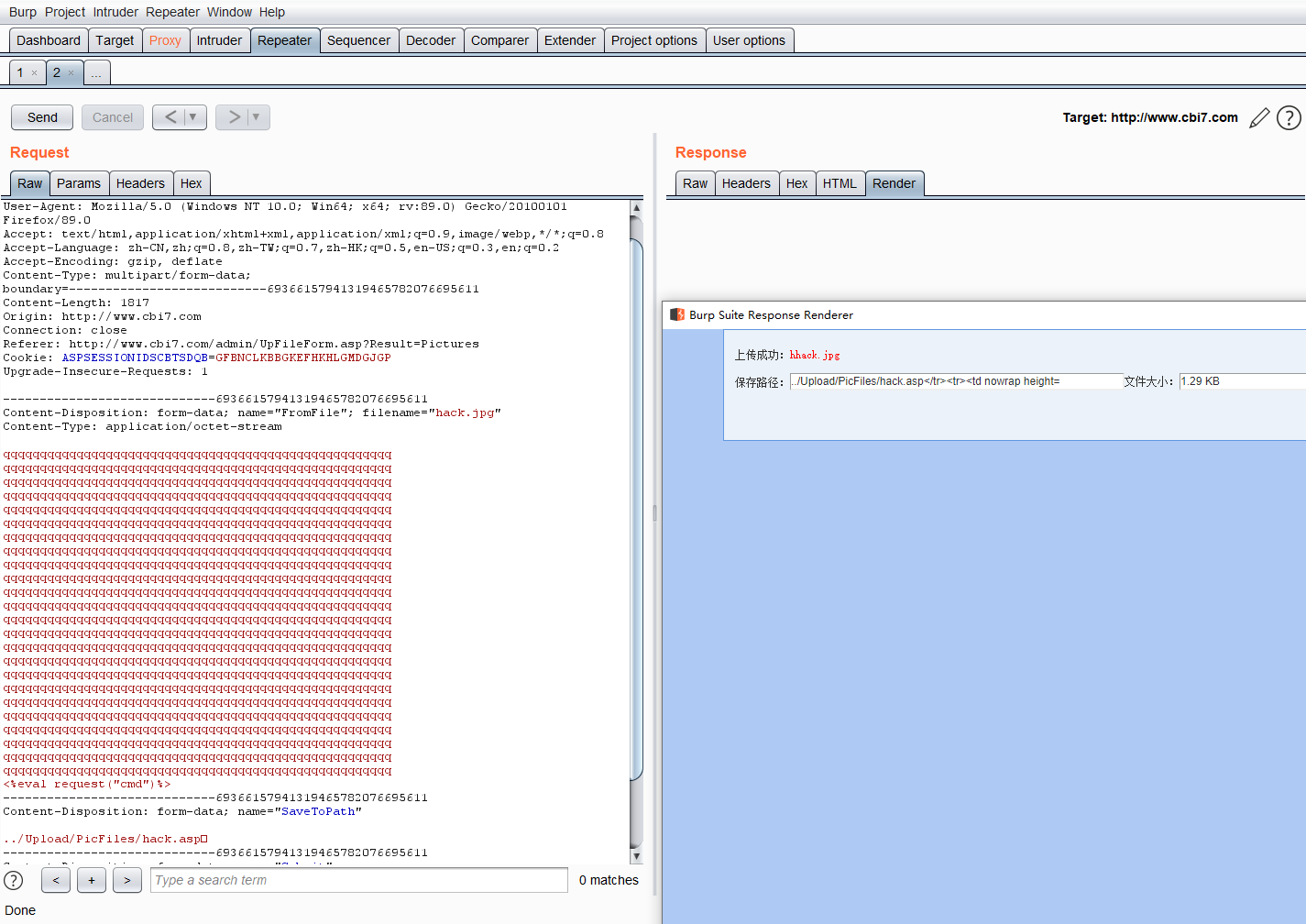
Task: Click the filename hack.jpg value
Action: pos(465,412)
